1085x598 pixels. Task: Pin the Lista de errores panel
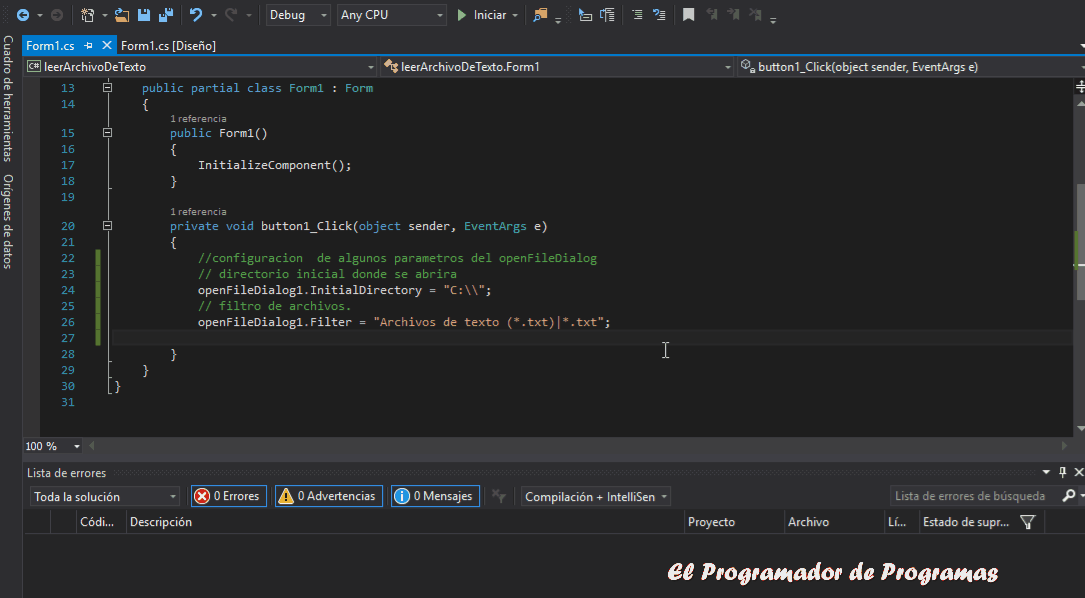[1062, 472]
